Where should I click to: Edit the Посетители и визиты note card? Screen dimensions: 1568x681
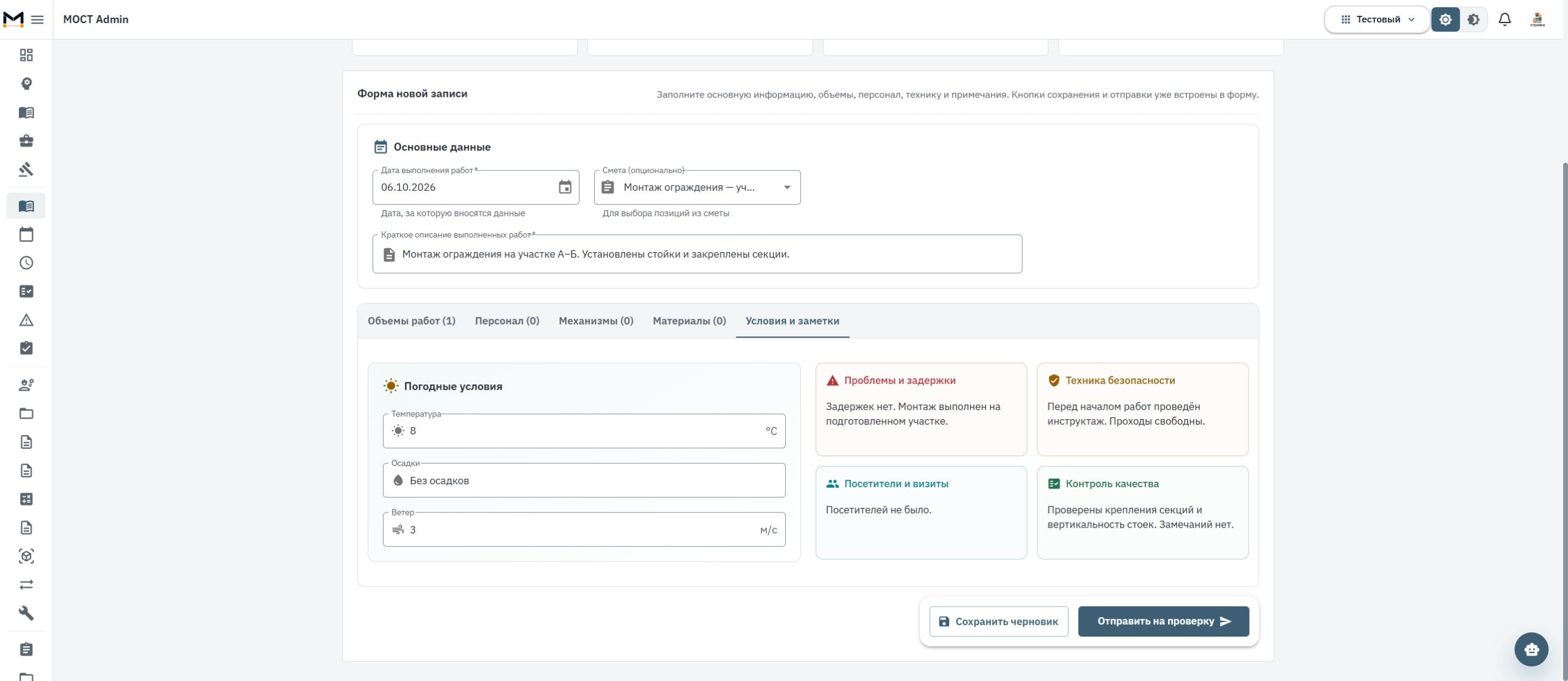point(921,513)
